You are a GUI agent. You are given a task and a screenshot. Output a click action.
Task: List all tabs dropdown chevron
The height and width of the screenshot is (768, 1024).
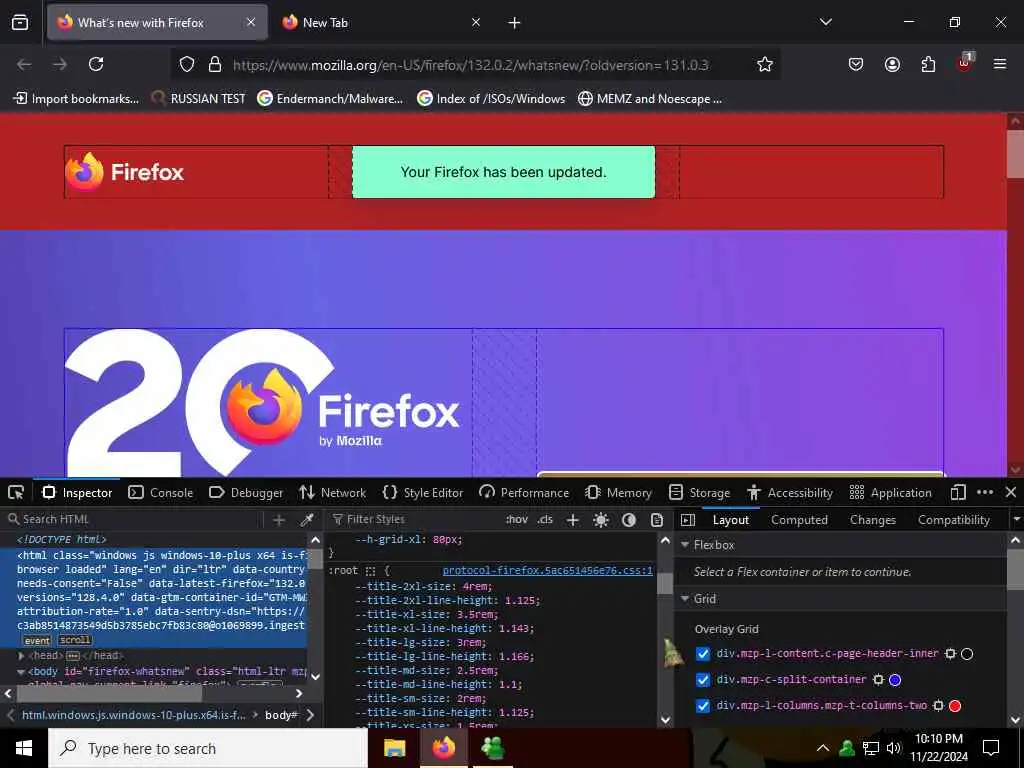pos(826,22)
